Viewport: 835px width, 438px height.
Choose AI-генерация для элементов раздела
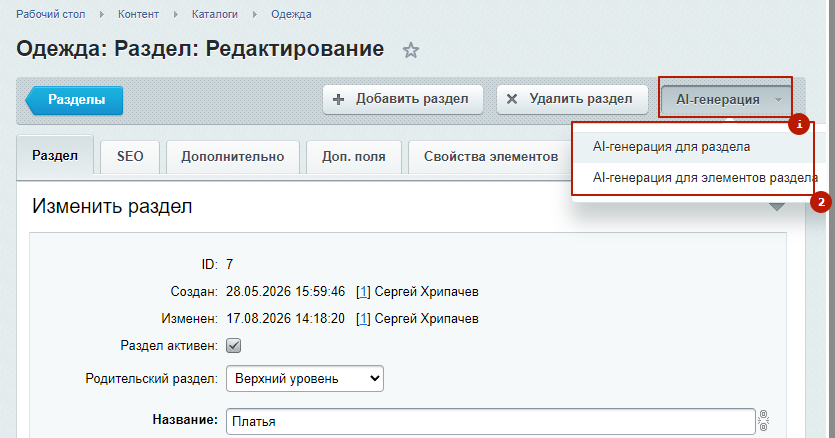click(x=705, y=177)
